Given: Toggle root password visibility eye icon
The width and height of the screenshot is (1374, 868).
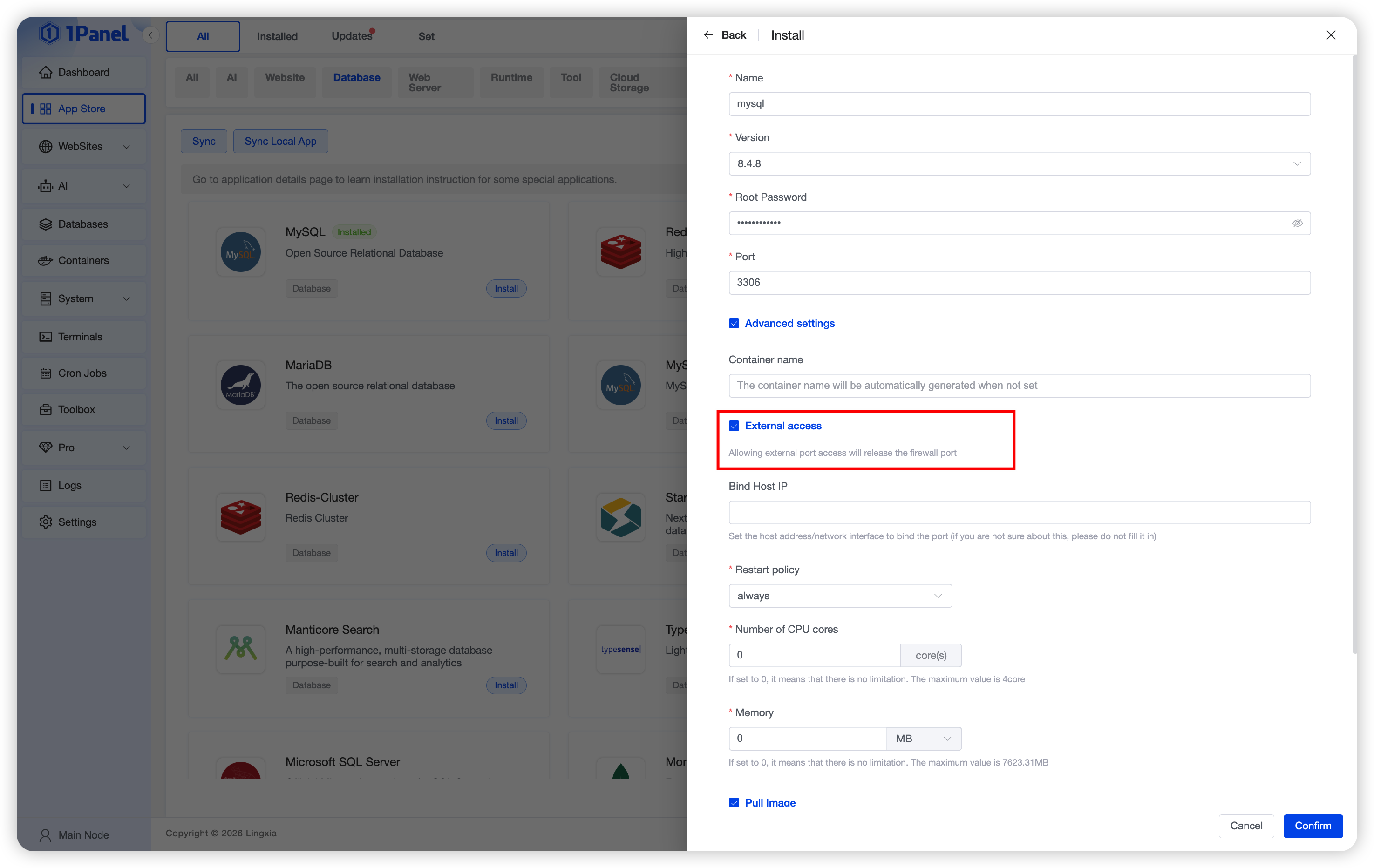Looking at the screenshot, I should [1297, 223].
